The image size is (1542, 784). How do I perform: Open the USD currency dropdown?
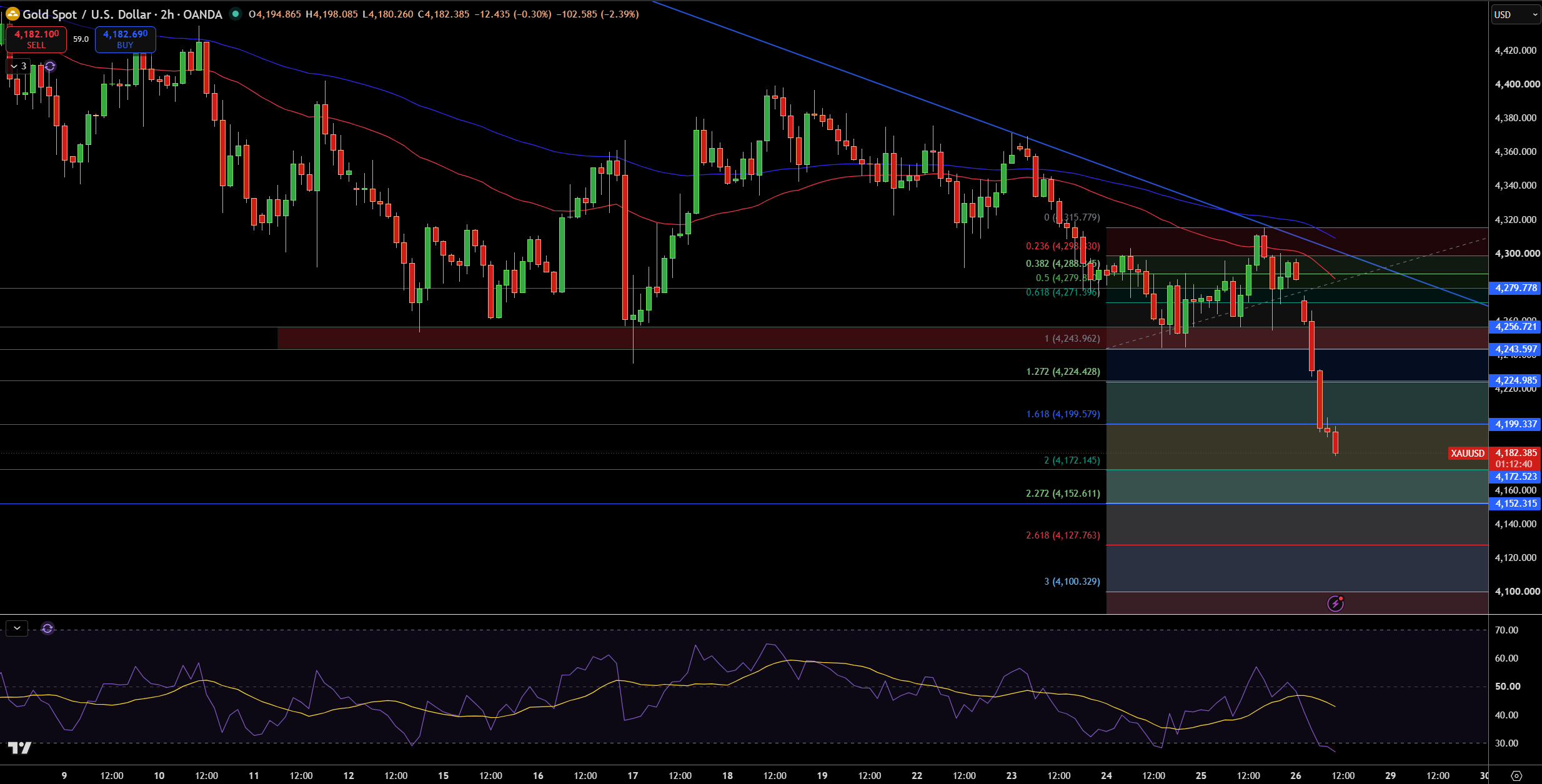(x=1516, y=14)
